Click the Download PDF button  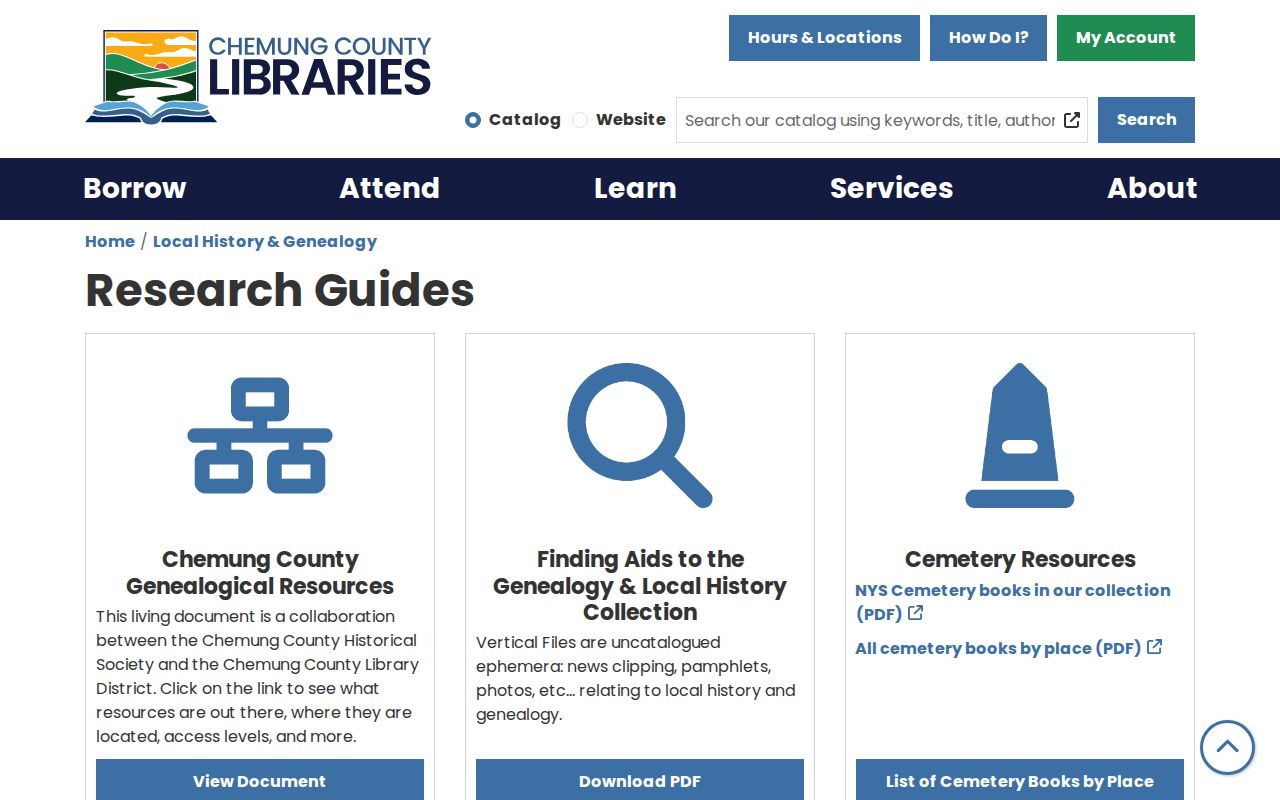click(x=640, y=780)
